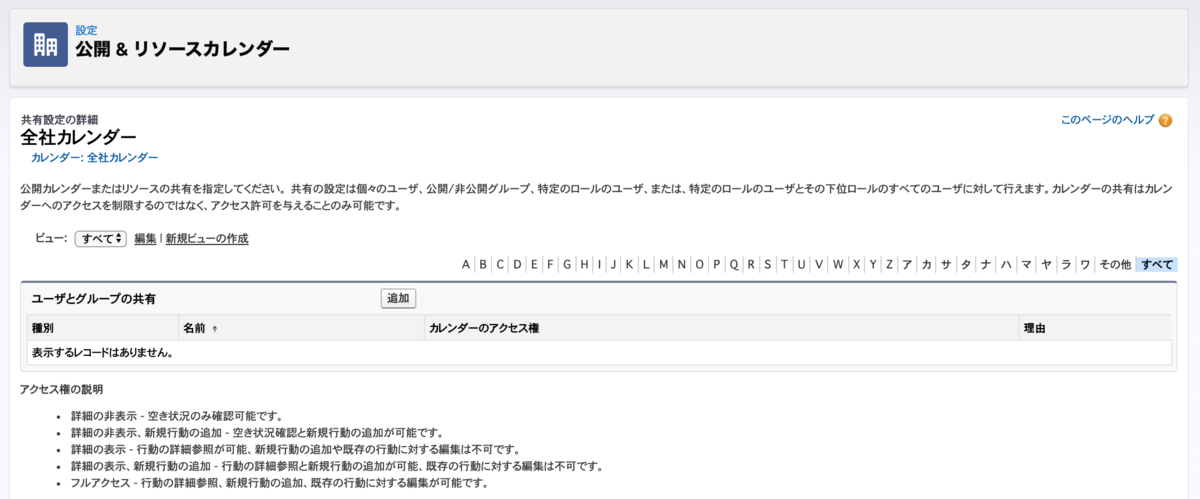The height and width of the screenshot is (499, 1200).
Task: Click 新規ビューの作成 link
Action: point(207,239)
